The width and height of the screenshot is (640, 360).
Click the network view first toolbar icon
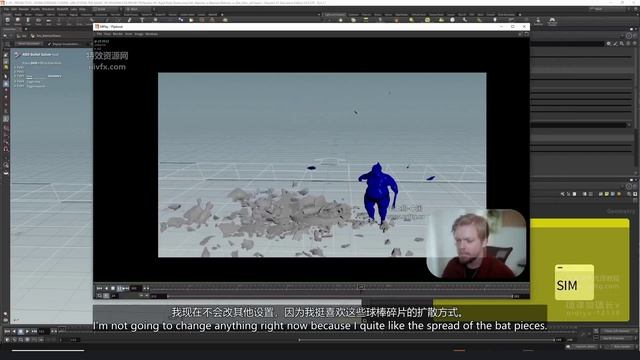click(562, 194)
